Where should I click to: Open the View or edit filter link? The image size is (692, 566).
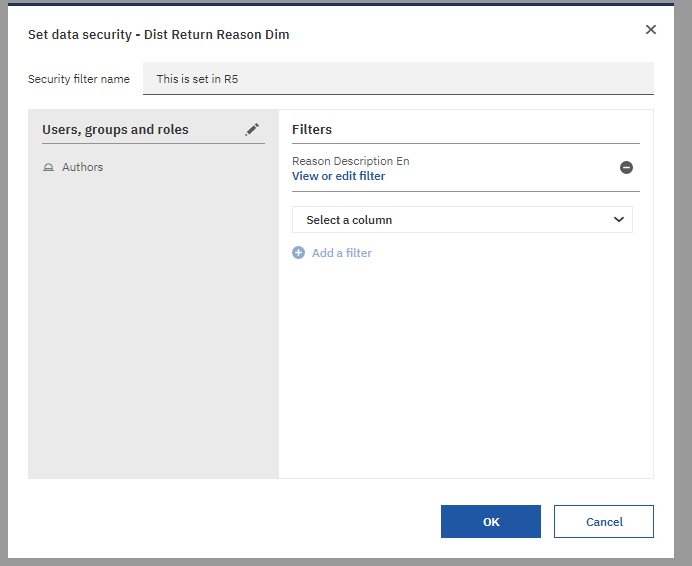(x=338, y=176)
